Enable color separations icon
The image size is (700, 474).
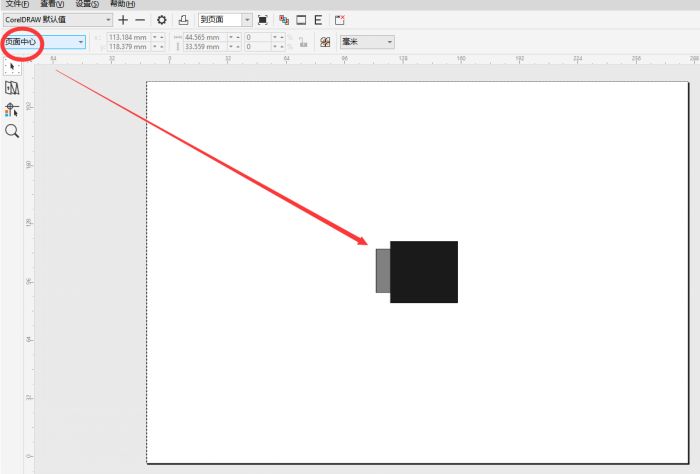[283, 20]
